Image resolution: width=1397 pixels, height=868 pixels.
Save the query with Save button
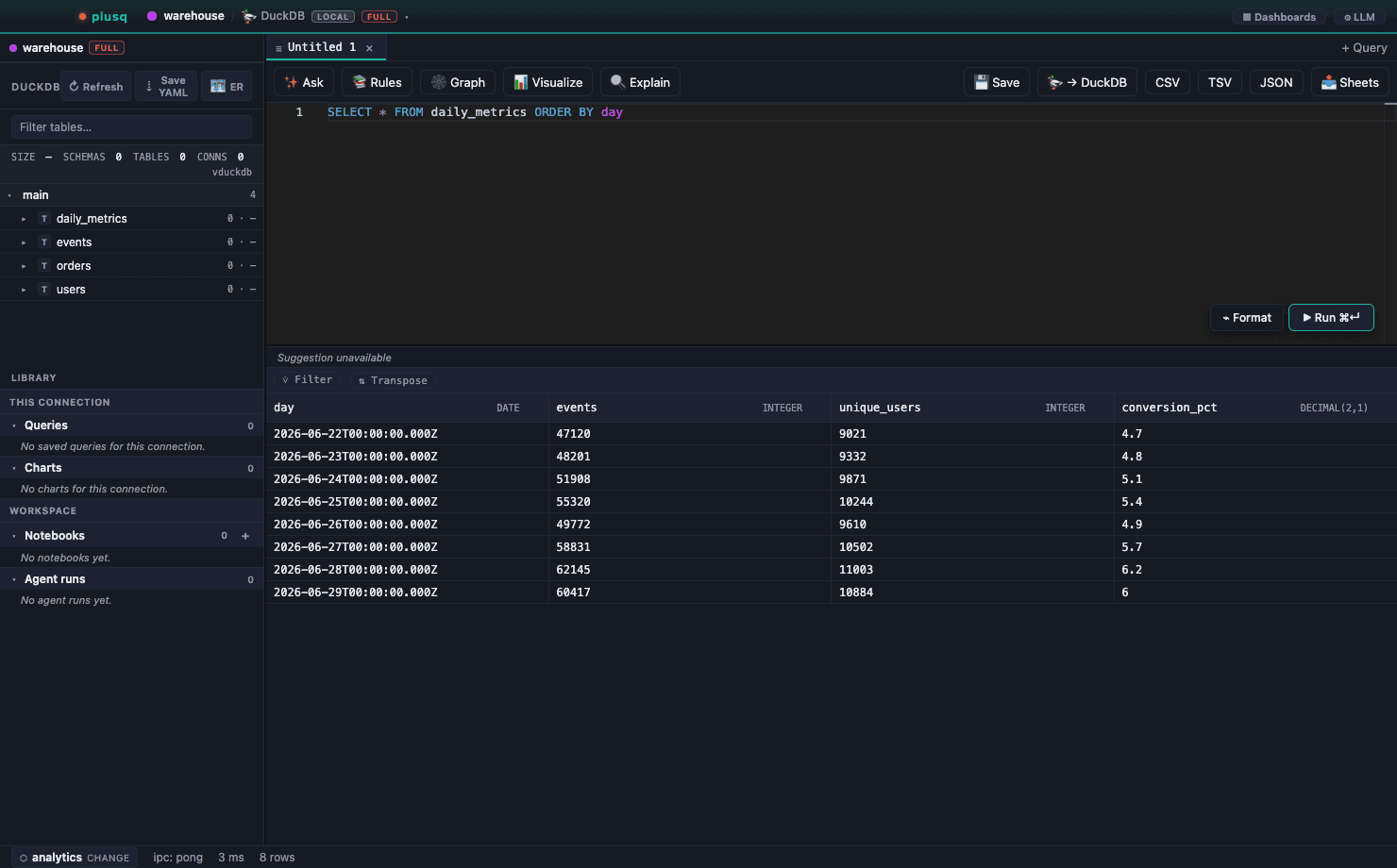click(x=997, y=82)
